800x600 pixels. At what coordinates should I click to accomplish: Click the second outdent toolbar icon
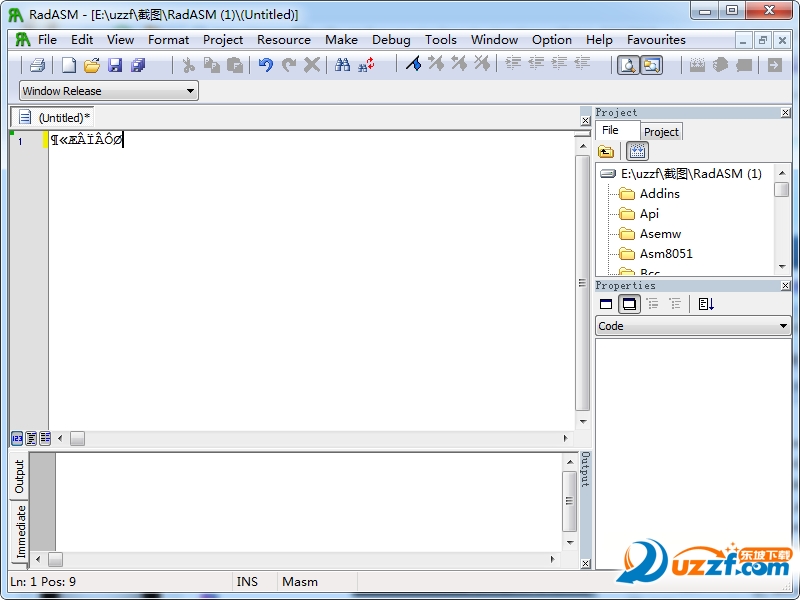click(x=536, y=63)
